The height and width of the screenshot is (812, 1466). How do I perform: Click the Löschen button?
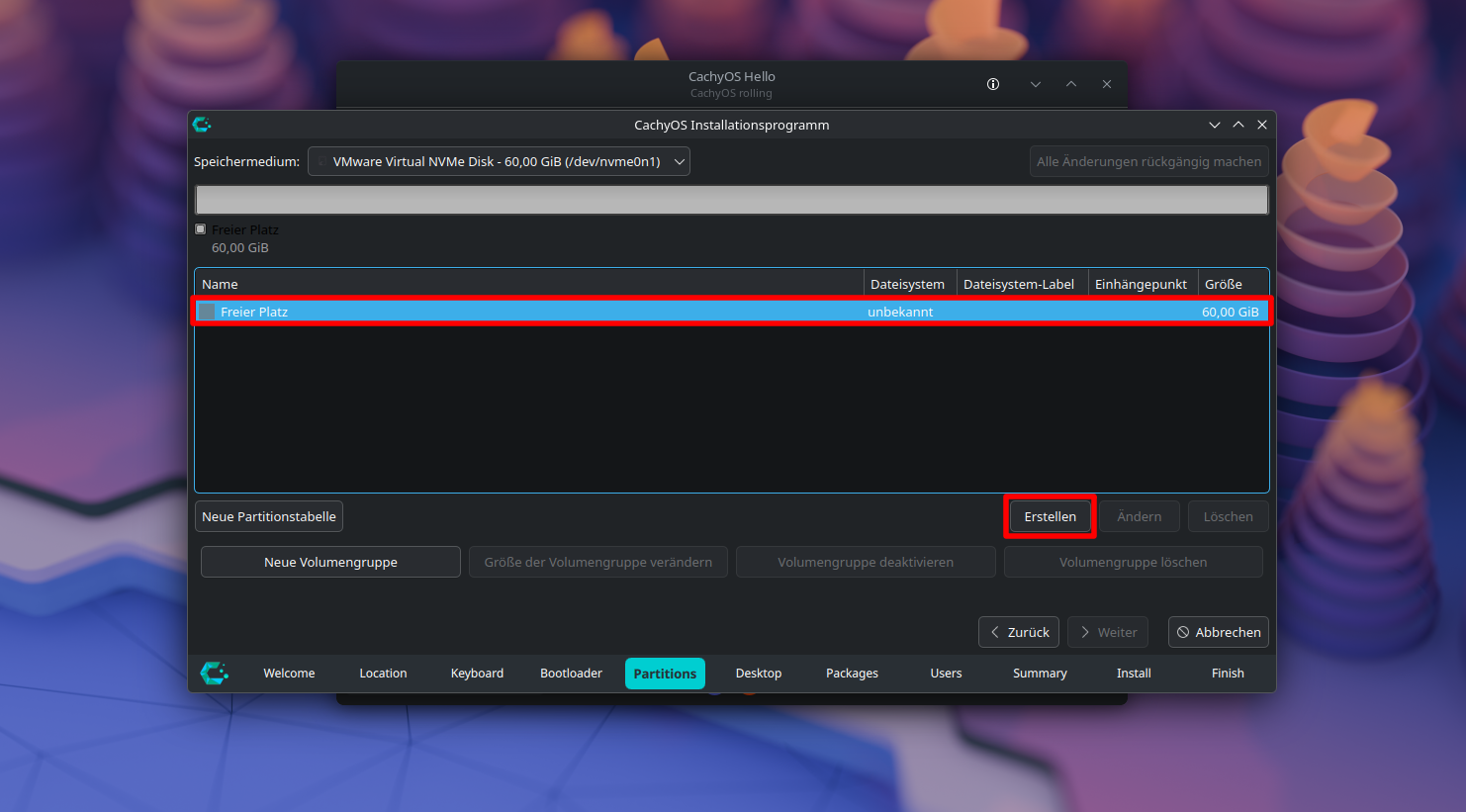click(1228, 516)
